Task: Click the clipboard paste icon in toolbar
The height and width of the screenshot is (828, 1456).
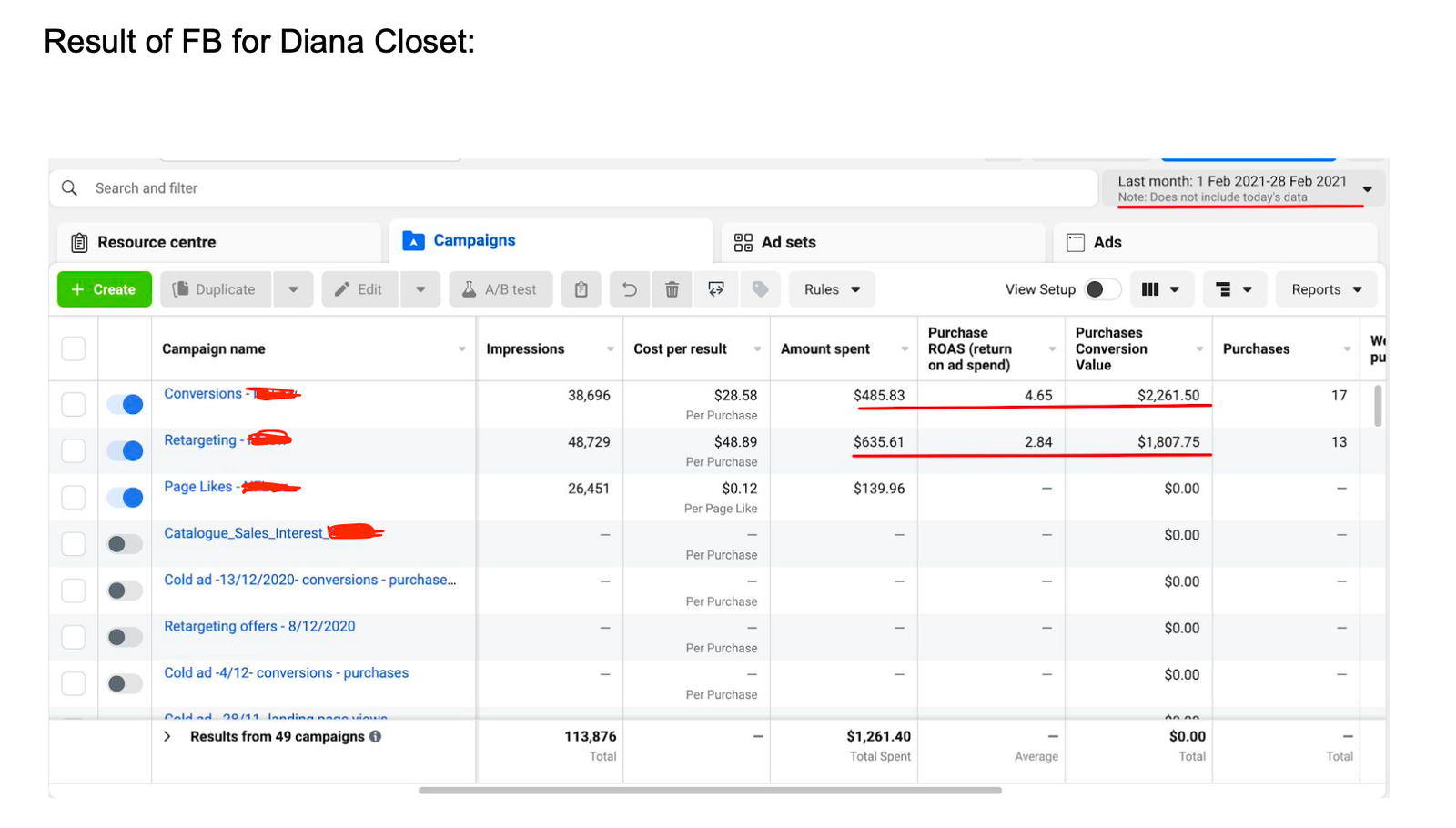Action: pyautogui.click(x=581, y=289)
